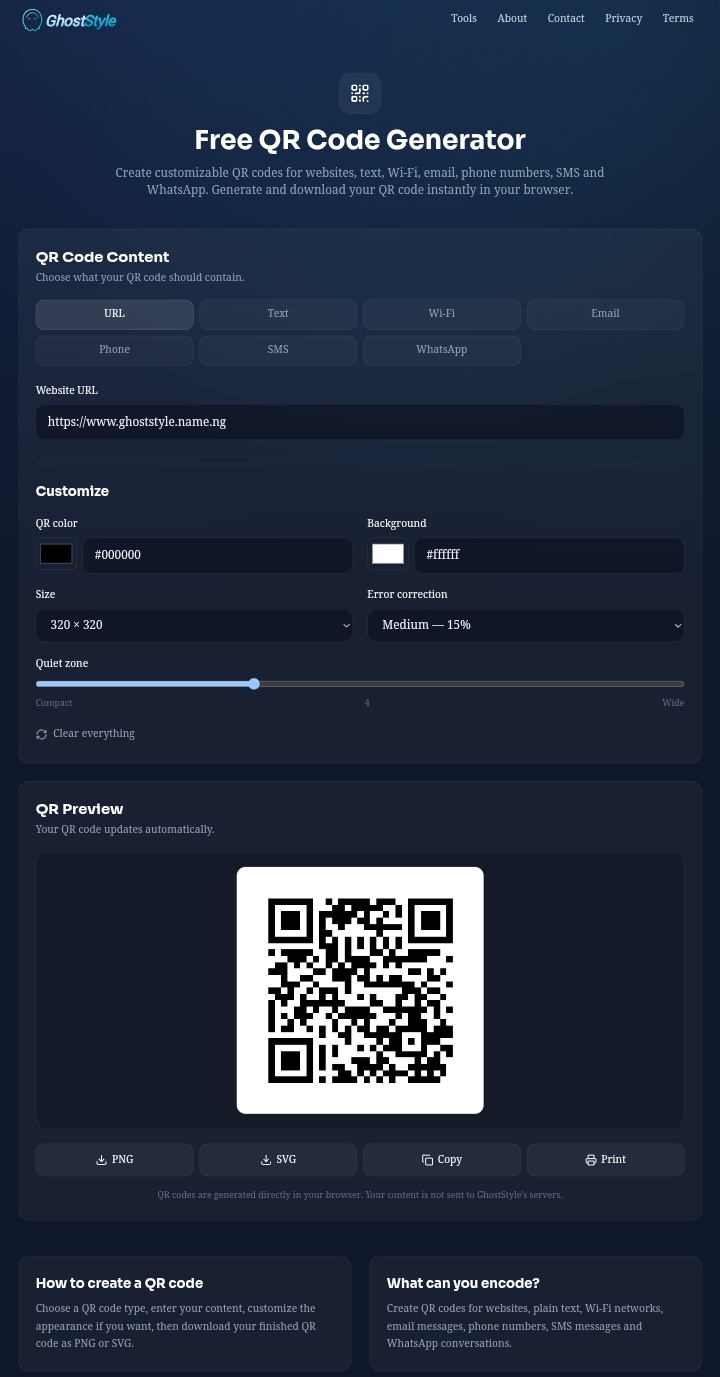Open the About page link
720x1377 pixels.
pyautogui.click(x=512, y=18)
